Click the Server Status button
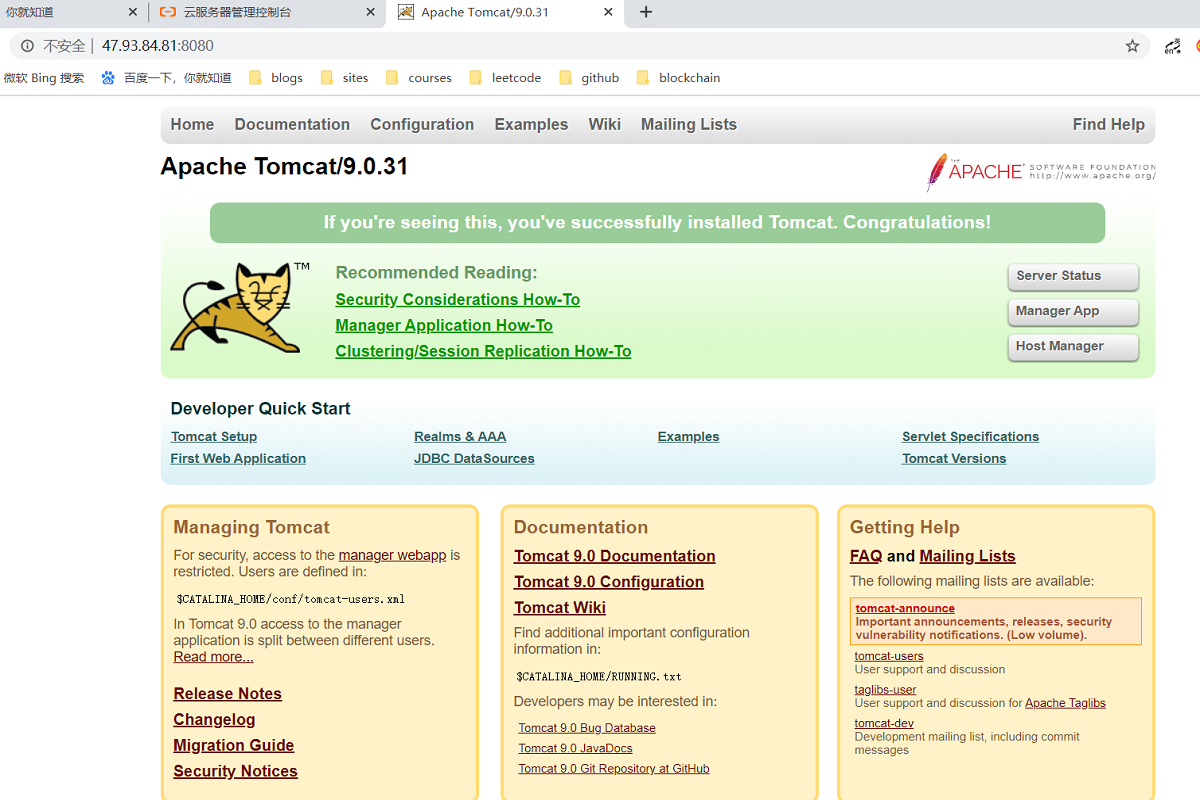The width and height of the screenshot is (1200, 800). [1073, 277]
